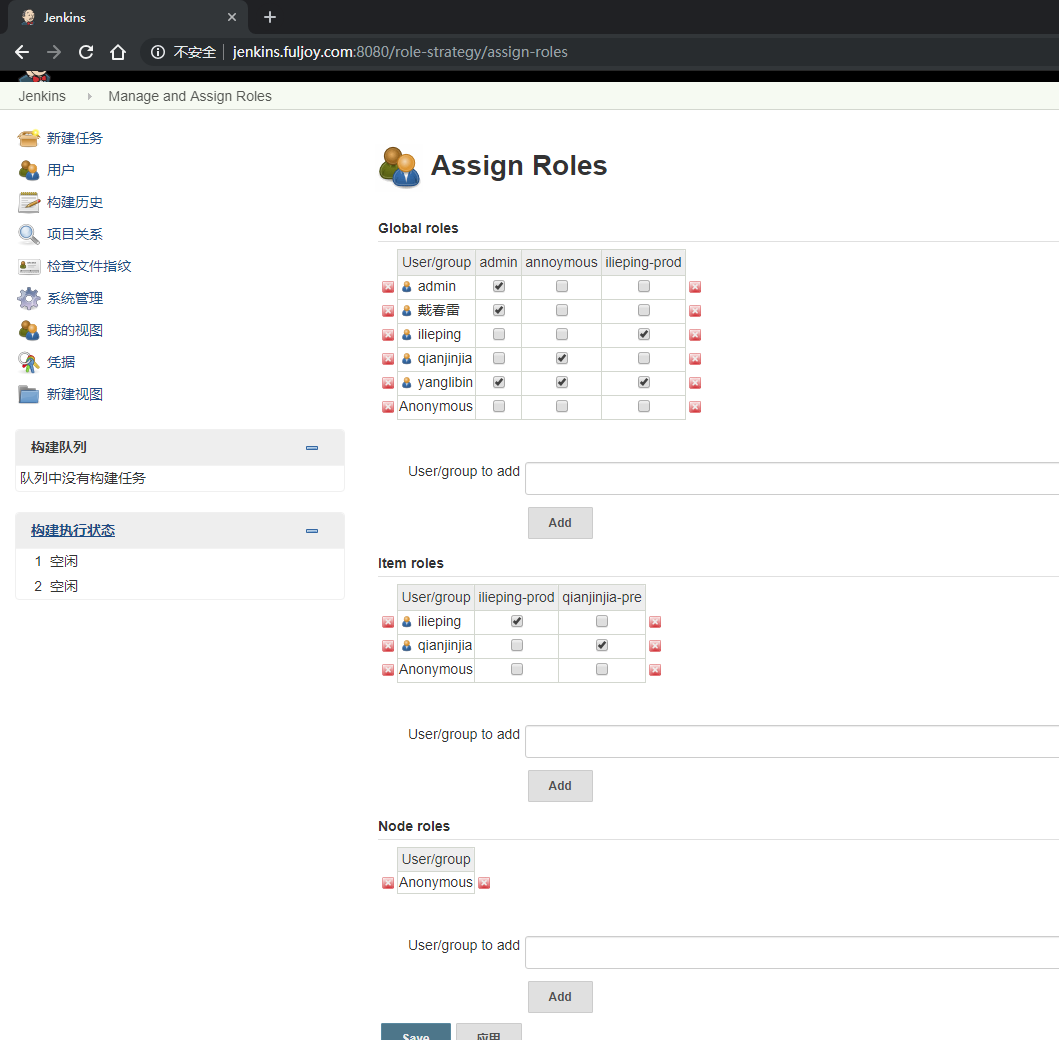Delete 戴春雷 global row via right red X
Image resolution: width=1059 pixels, height=1040 pixels.
click(695, 311)
